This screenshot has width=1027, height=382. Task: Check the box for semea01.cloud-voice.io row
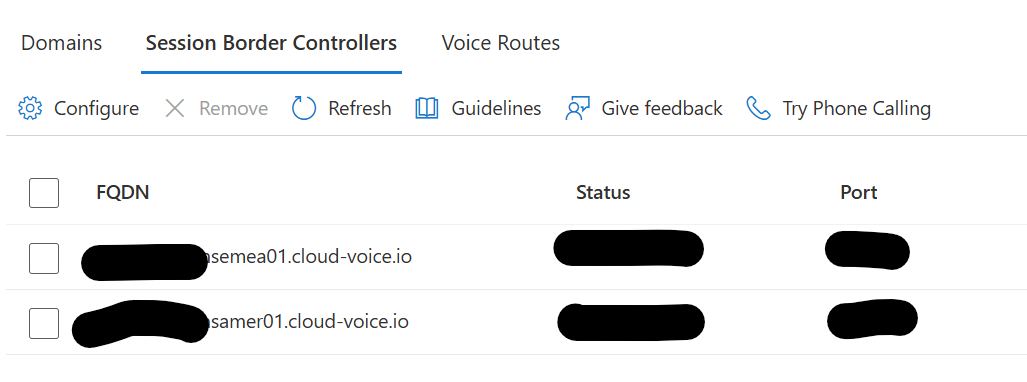pos(44,258)
